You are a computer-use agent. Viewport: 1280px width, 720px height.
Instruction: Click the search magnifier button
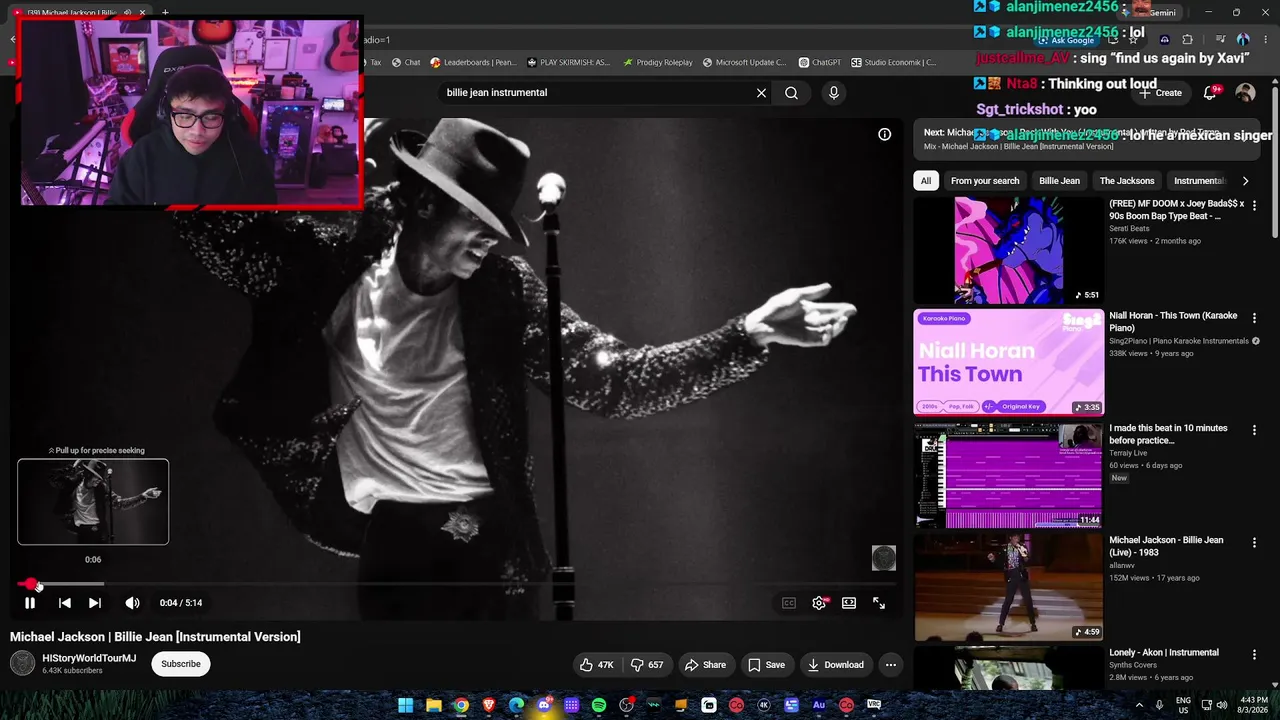coord(791,93)
